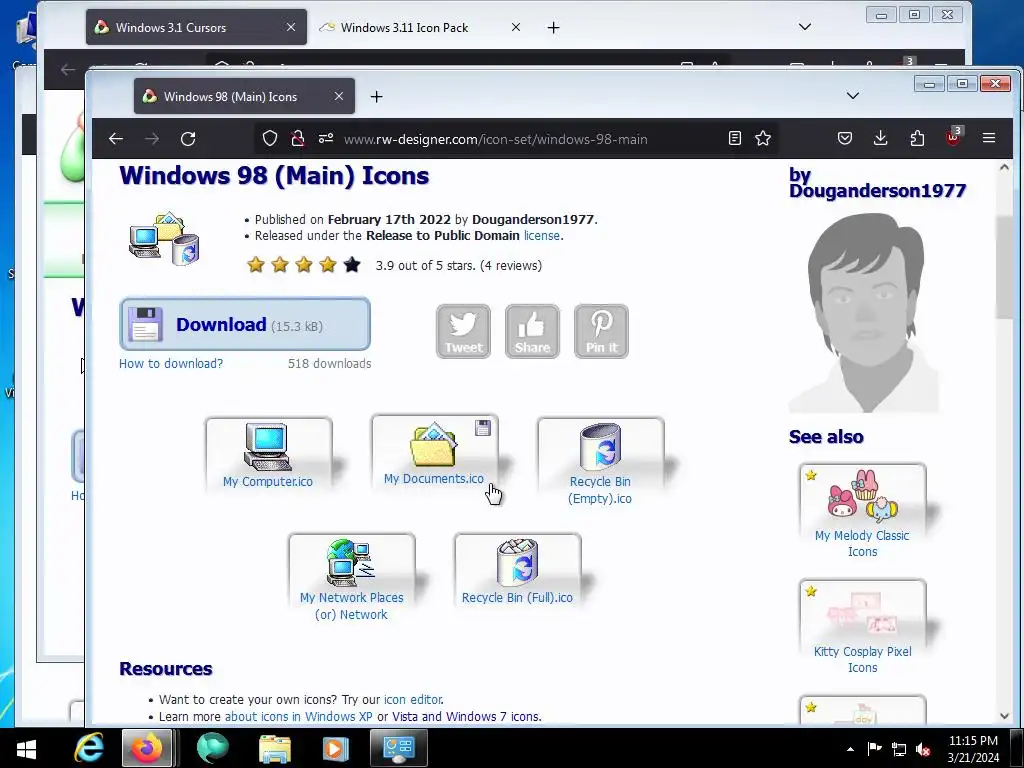Image resolution: width=1024 pixels, height=768 pixels.
Task: Bookmark this page with the star icon
Action: [763, 138]
